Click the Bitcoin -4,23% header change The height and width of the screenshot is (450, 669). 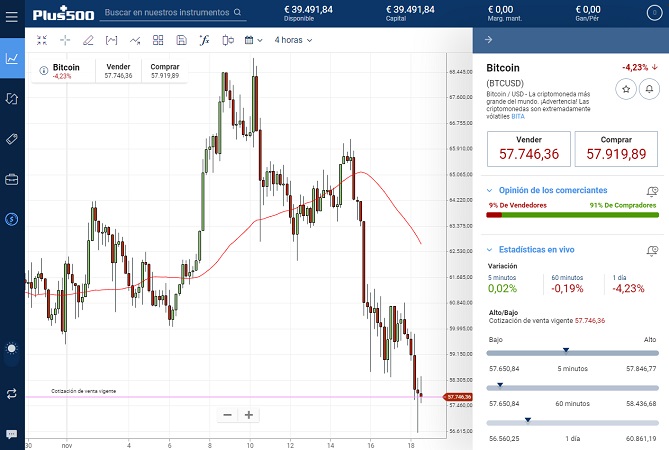pos(640,67)
